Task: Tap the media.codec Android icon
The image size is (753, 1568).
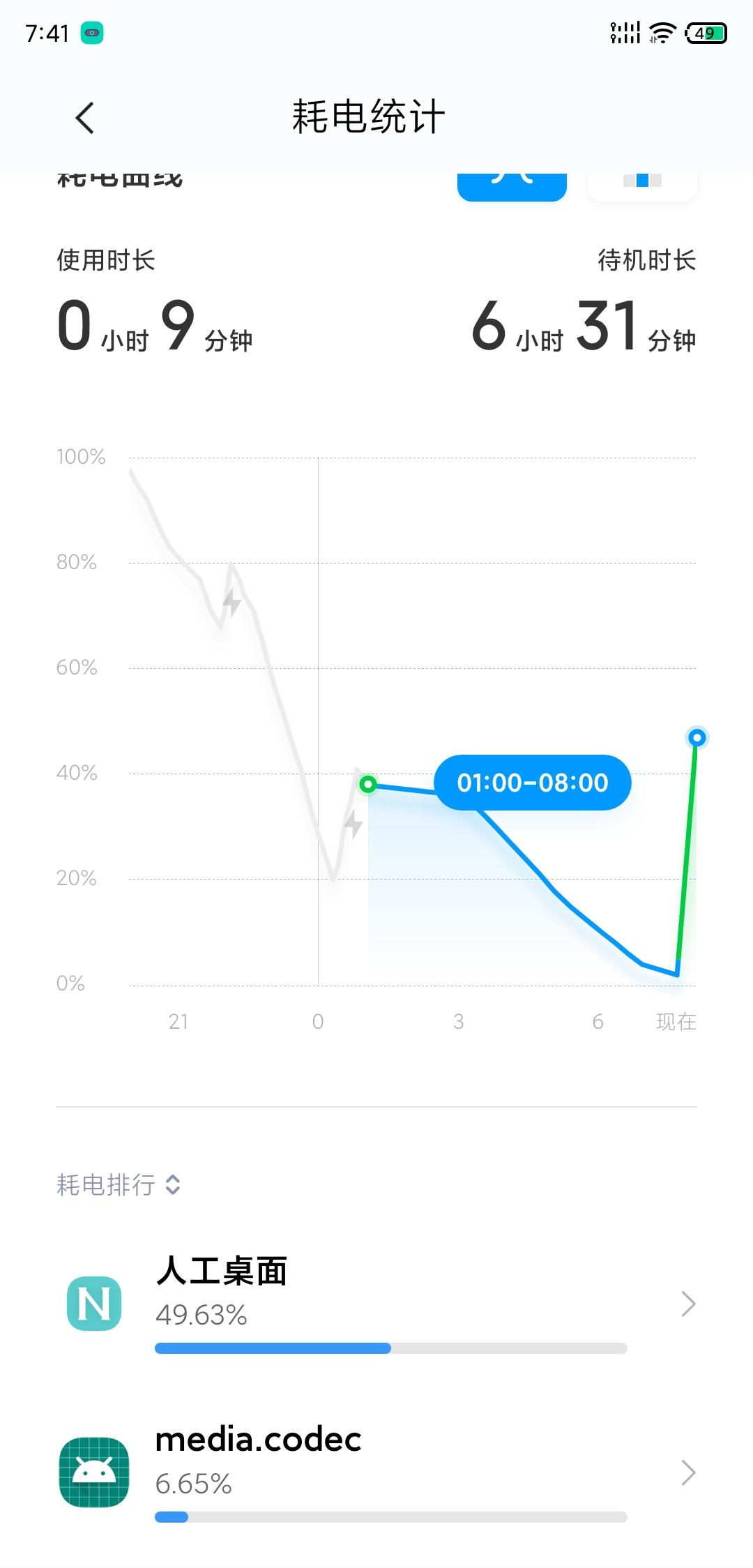Action: point(94,1472)
